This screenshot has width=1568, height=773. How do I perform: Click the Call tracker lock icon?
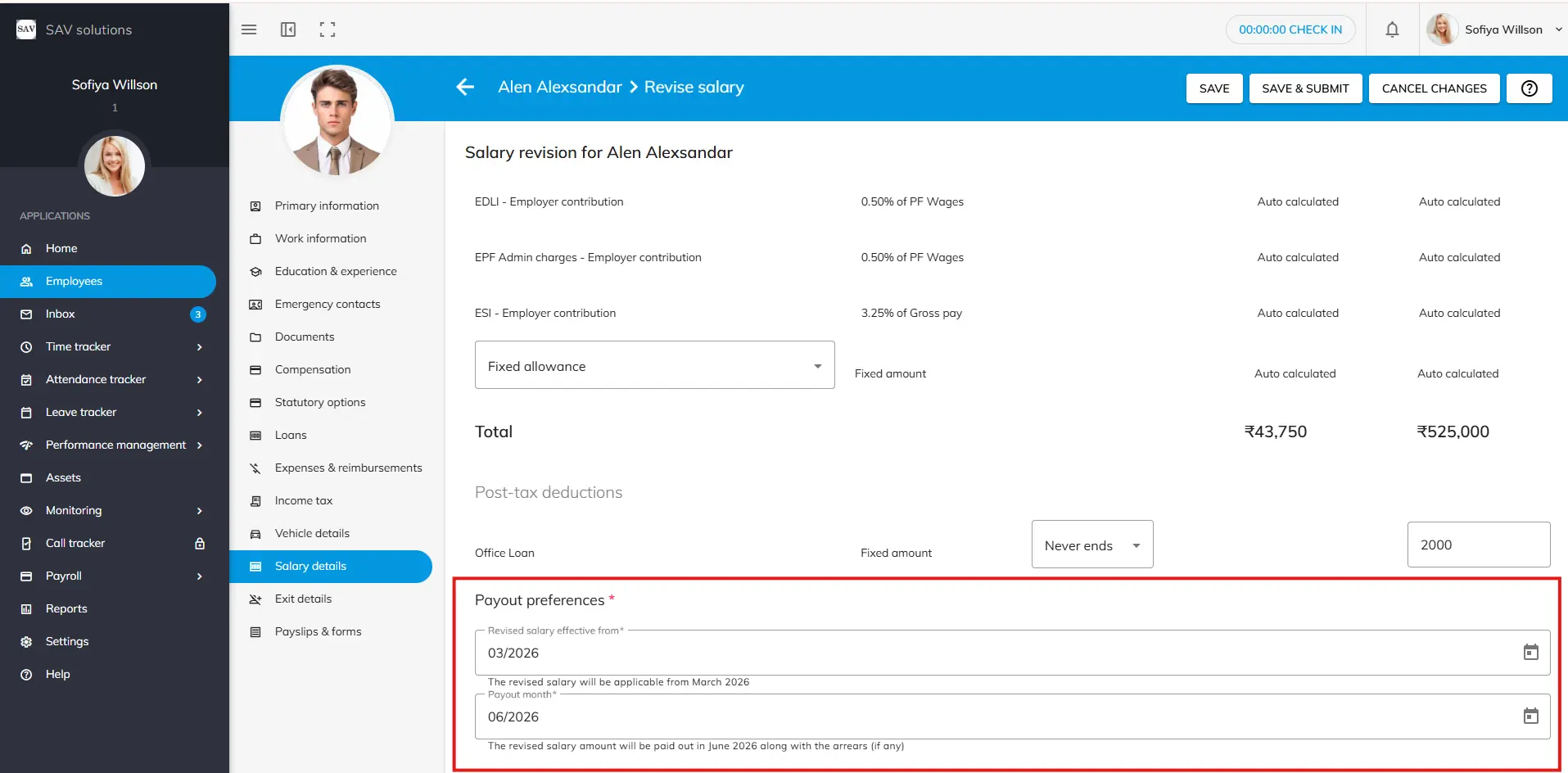(200, 544)
